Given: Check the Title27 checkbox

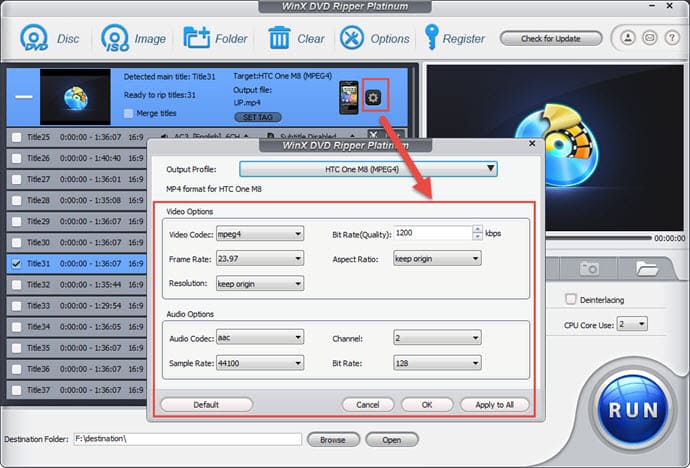Looking at the screenshot, I should [17, 179].
